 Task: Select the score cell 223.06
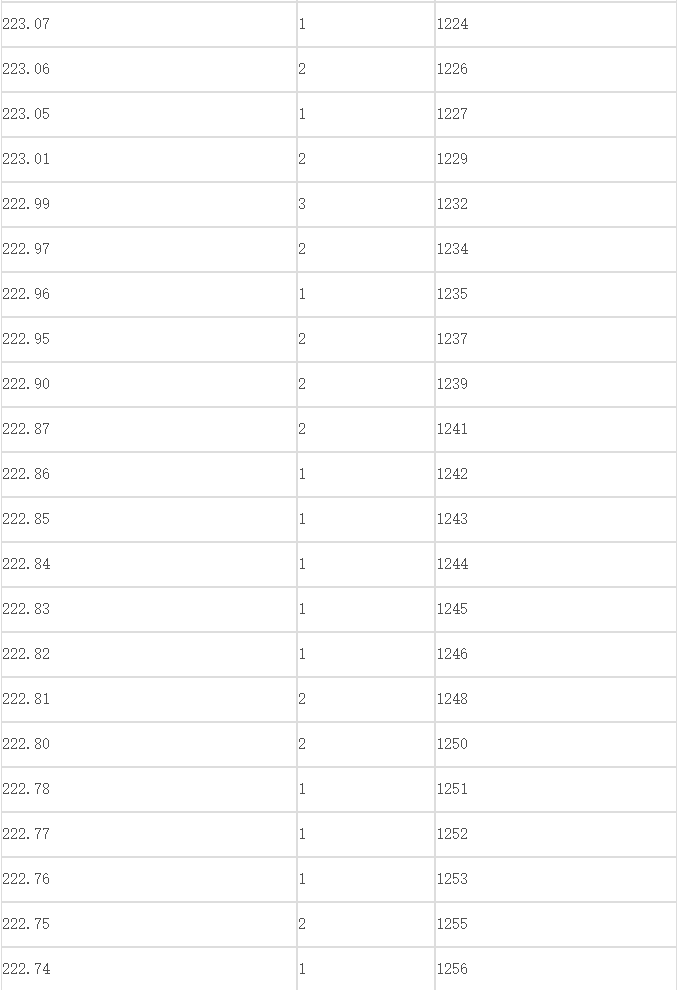(x=149, y=69)
